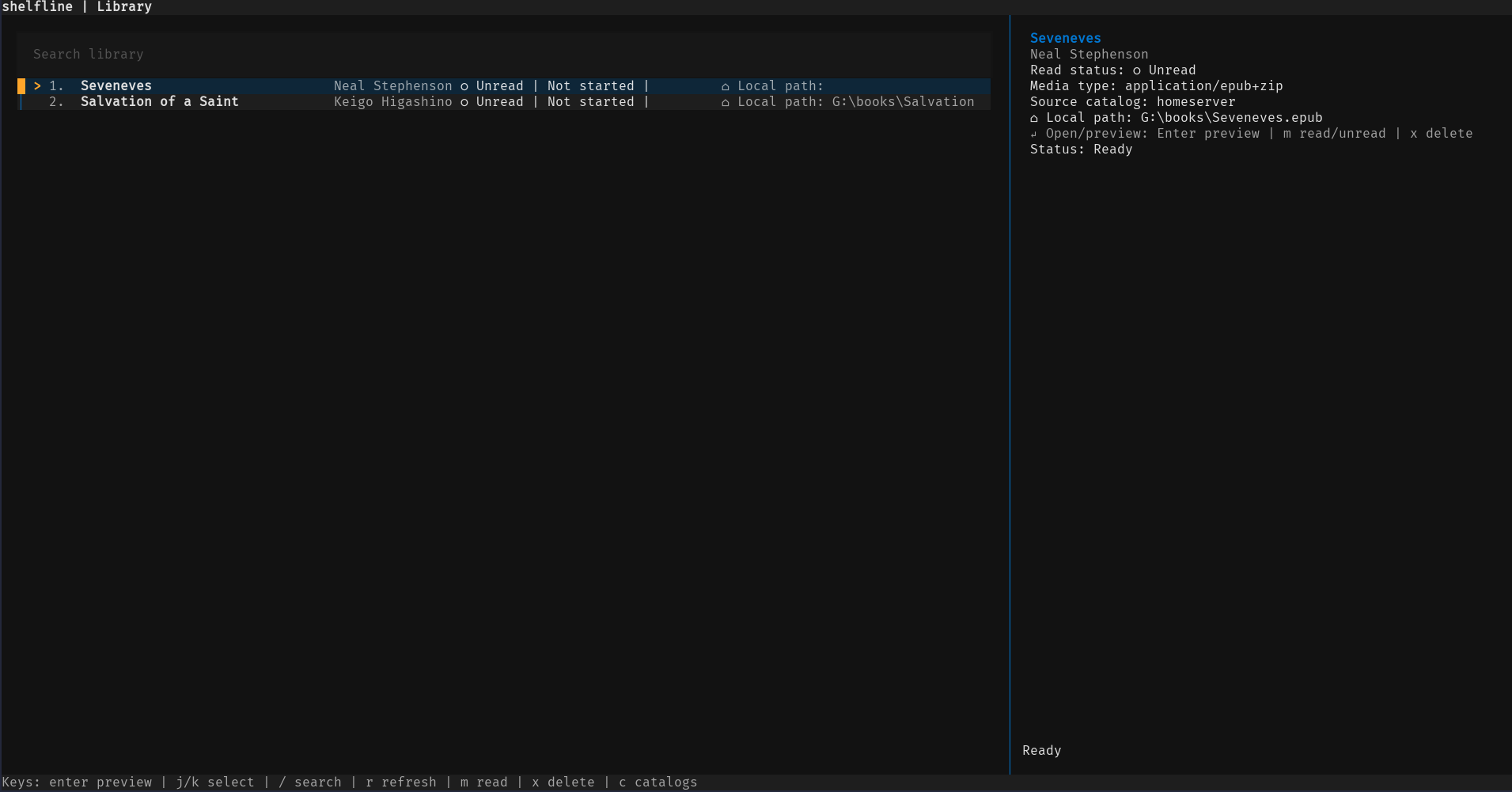This screenshot has width=1512, height=792.
Task: Click the Library title in the header
Action: point(124,7)
